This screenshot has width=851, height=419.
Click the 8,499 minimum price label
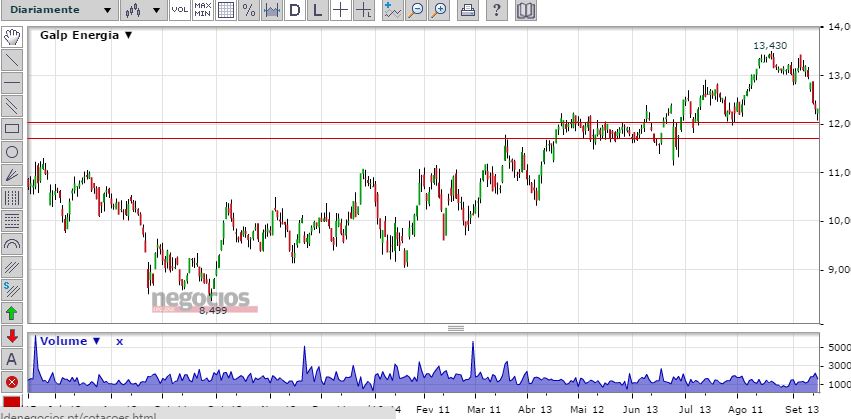pyautogui.click(x=213, y=310)
